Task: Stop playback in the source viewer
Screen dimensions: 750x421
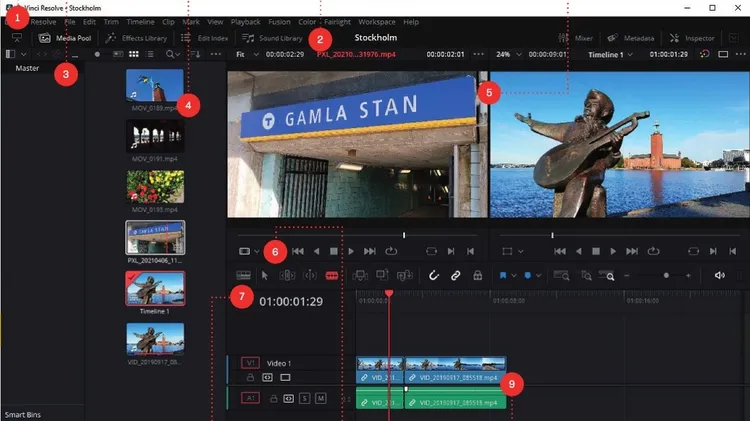Action: coord(334,251)
